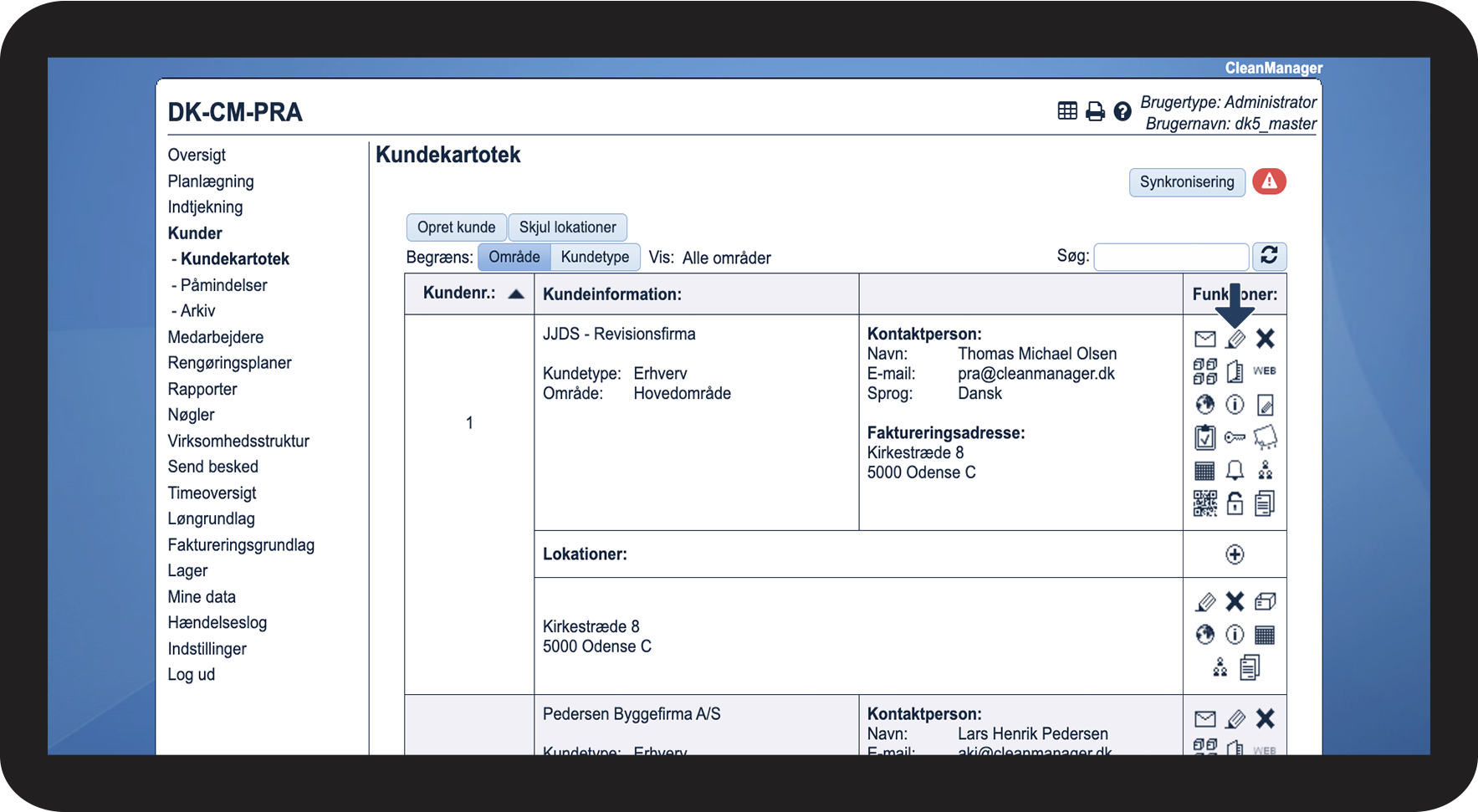1478x812 pixels.
Task: Click the Skjul lokationer button
Action: (568, 227)
